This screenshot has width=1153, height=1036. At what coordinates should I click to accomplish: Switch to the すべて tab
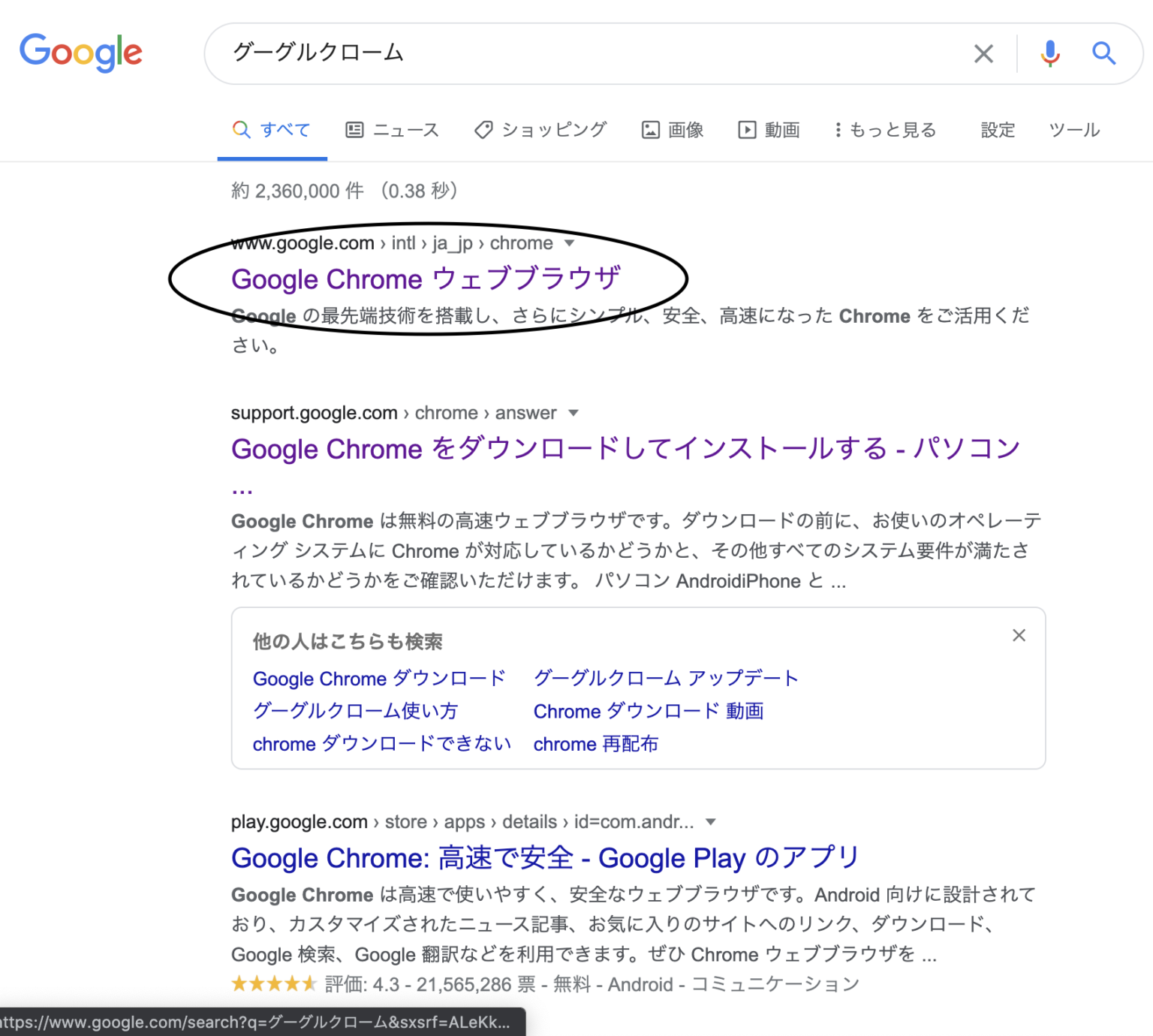click(x=272, y=129)
